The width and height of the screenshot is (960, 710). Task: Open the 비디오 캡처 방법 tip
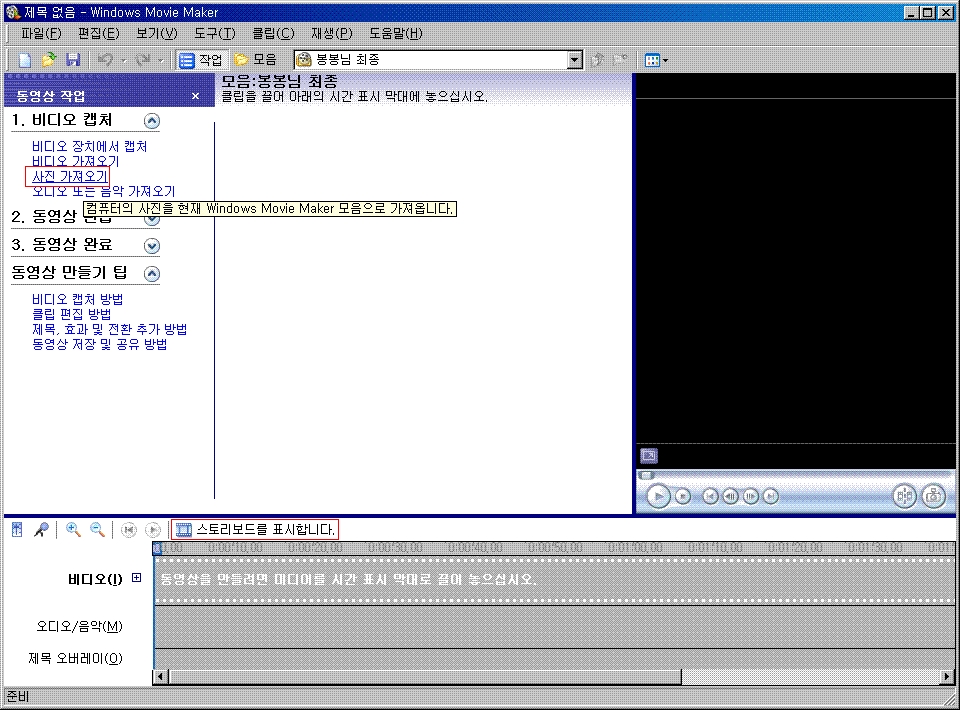pyautogui.click(x=77, y=299)
